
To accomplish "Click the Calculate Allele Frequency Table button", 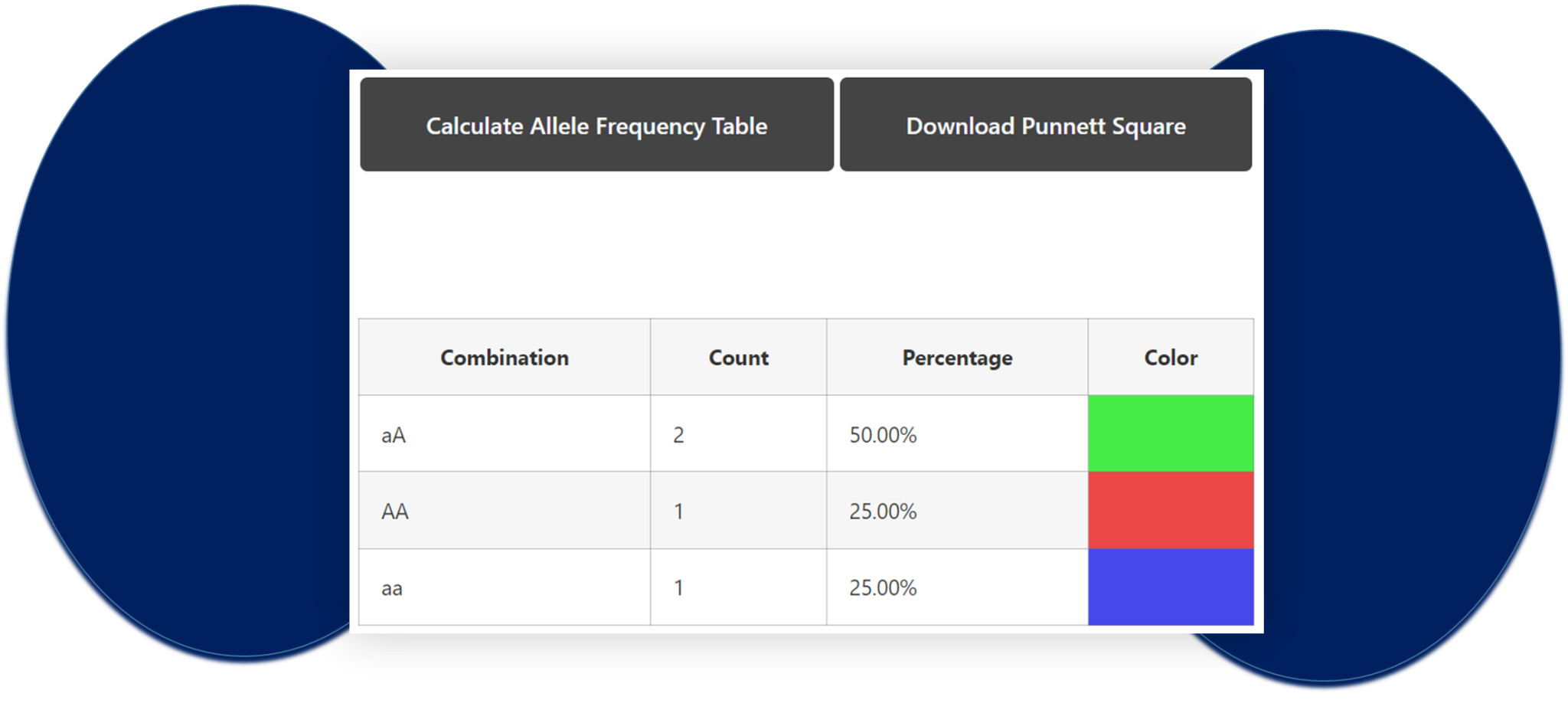I will (x=596, y=125).
